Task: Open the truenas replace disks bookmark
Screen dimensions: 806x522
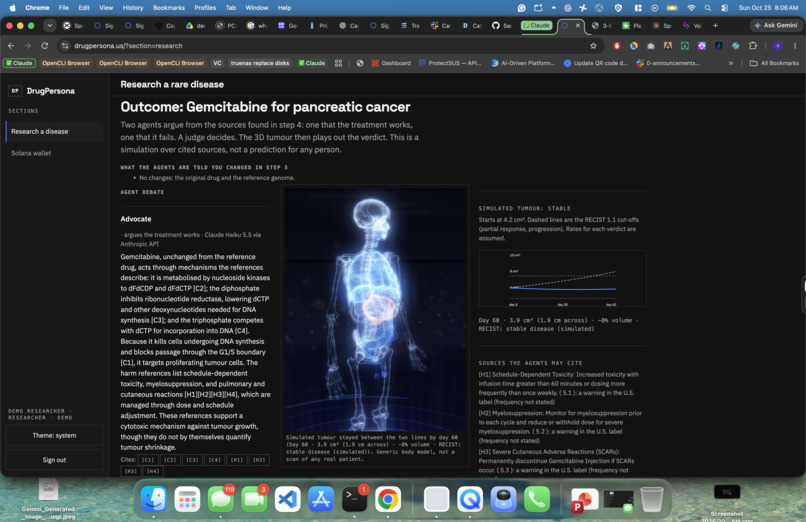Action: tap(260, 63)
